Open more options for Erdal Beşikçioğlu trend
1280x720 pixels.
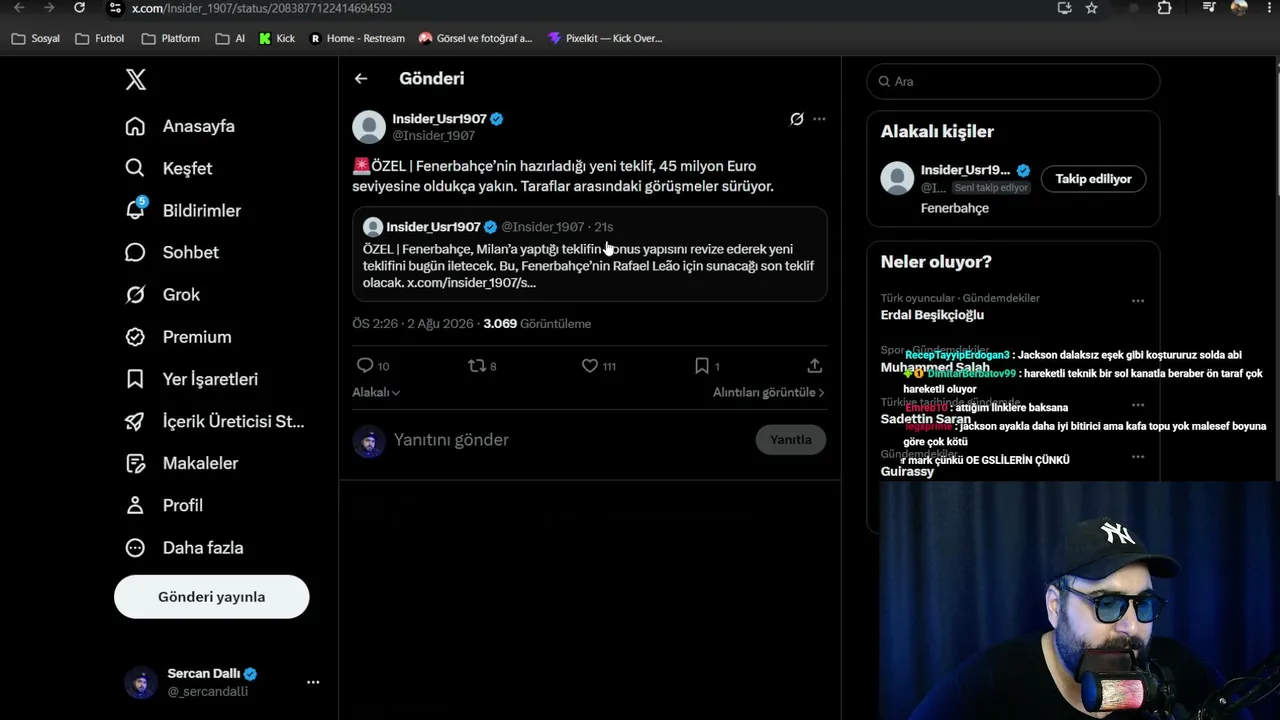click(1137, 301)
